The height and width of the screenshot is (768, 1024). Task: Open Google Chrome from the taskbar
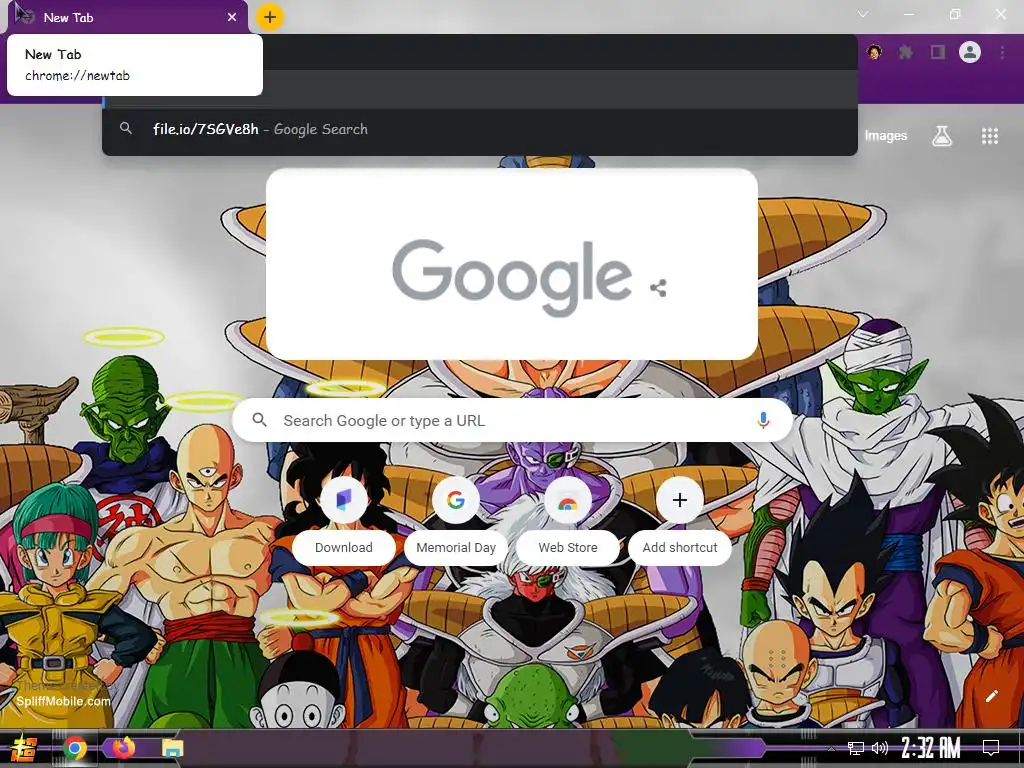pos(75,748)
